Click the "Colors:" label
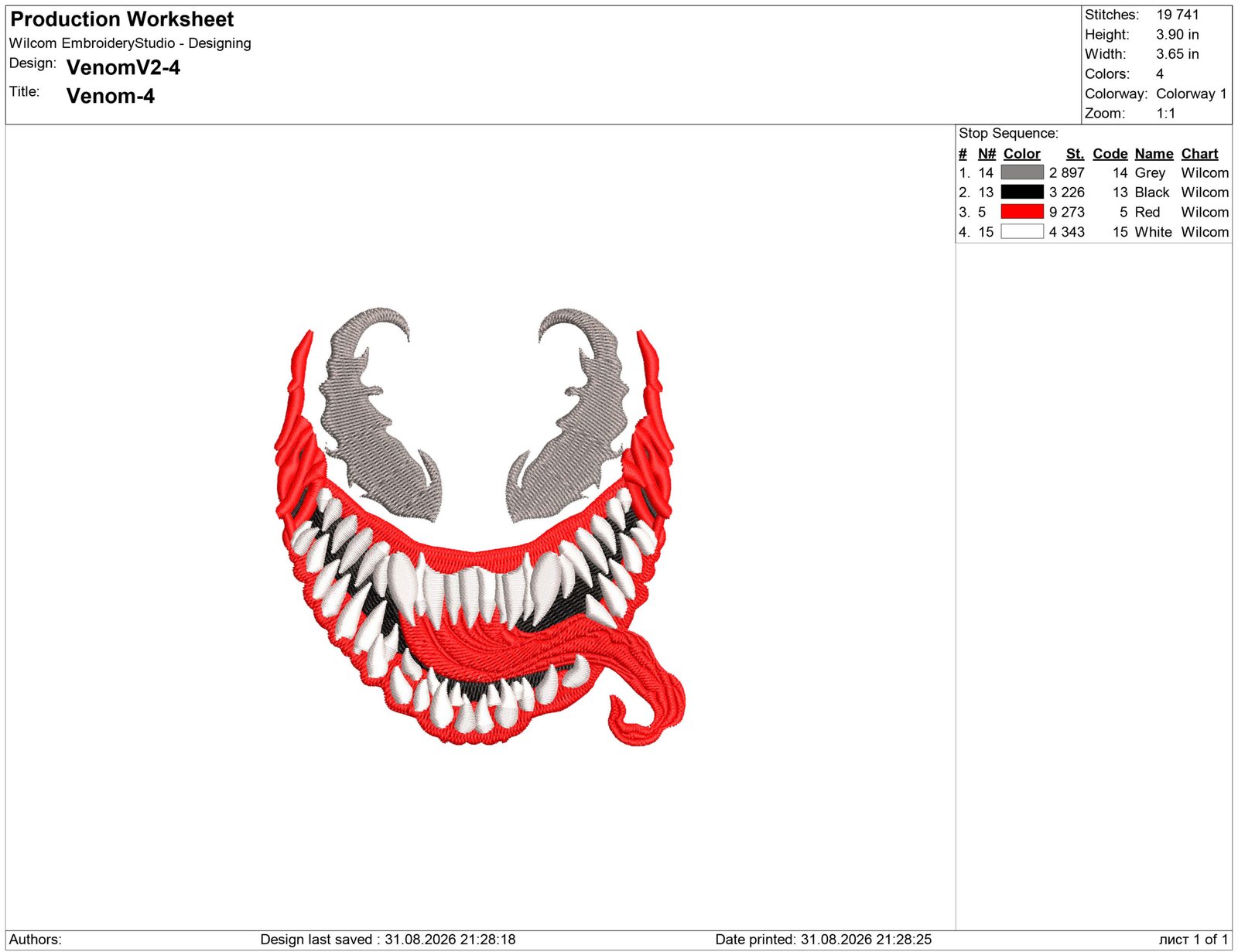 1107,74
